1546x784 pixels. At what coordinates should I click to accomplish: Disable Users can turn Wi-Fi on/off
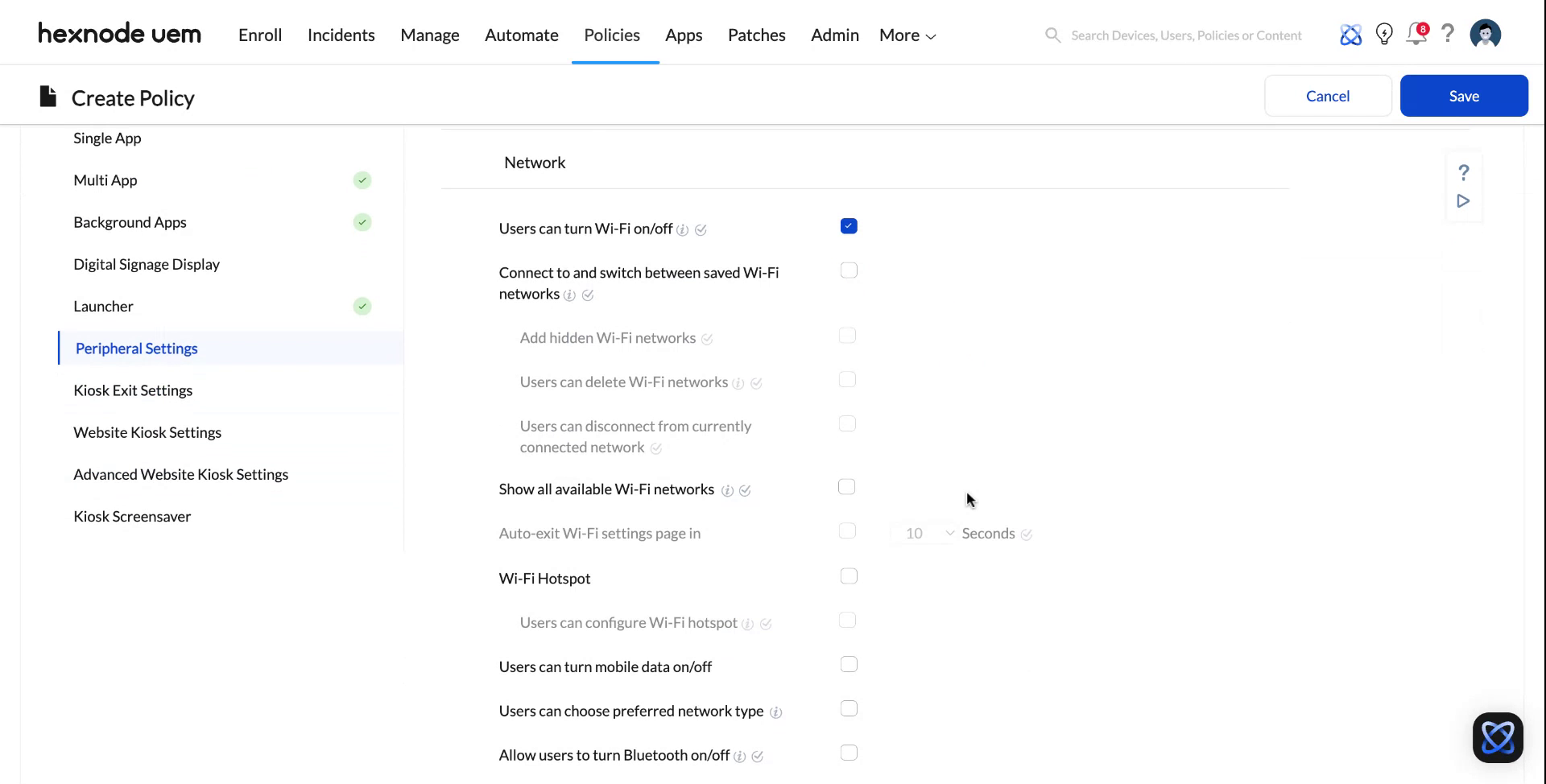[x=849, y=226]
